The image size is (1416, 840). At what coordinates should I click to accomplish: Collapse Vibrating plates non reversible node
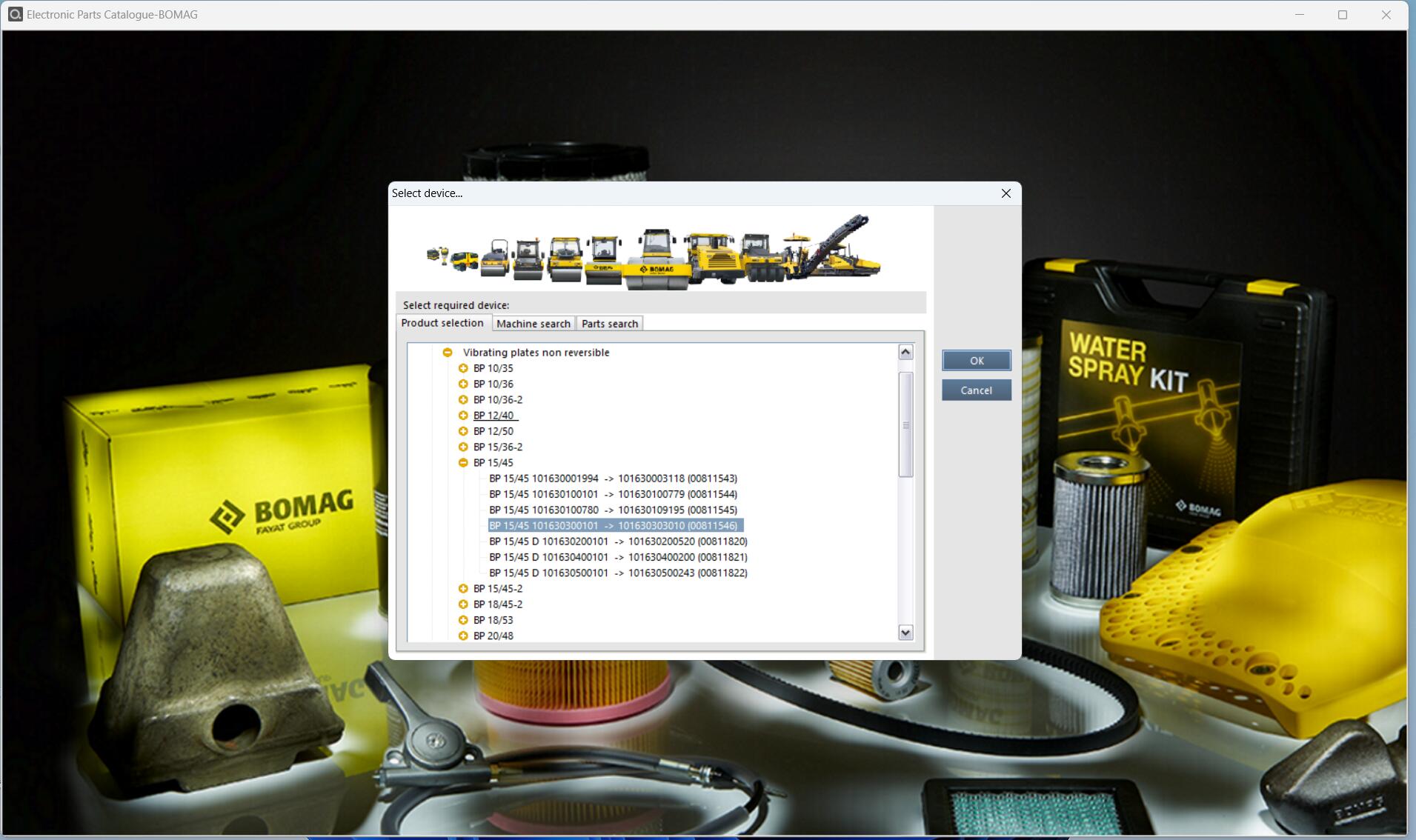(x=448, y=353)
